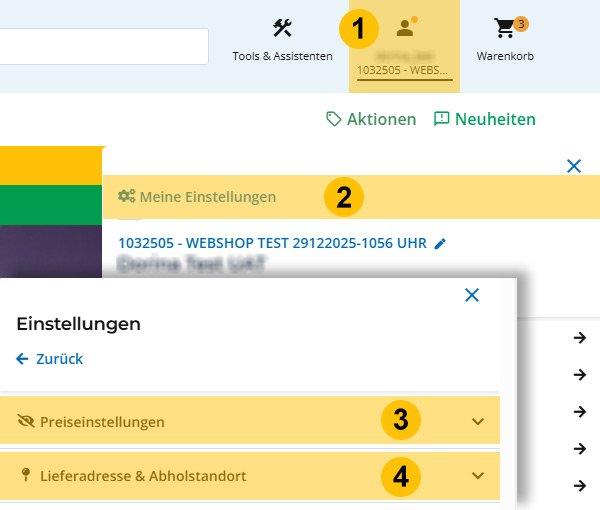Click Lieferadresse & Abholstandort chevron arrow

478,476
